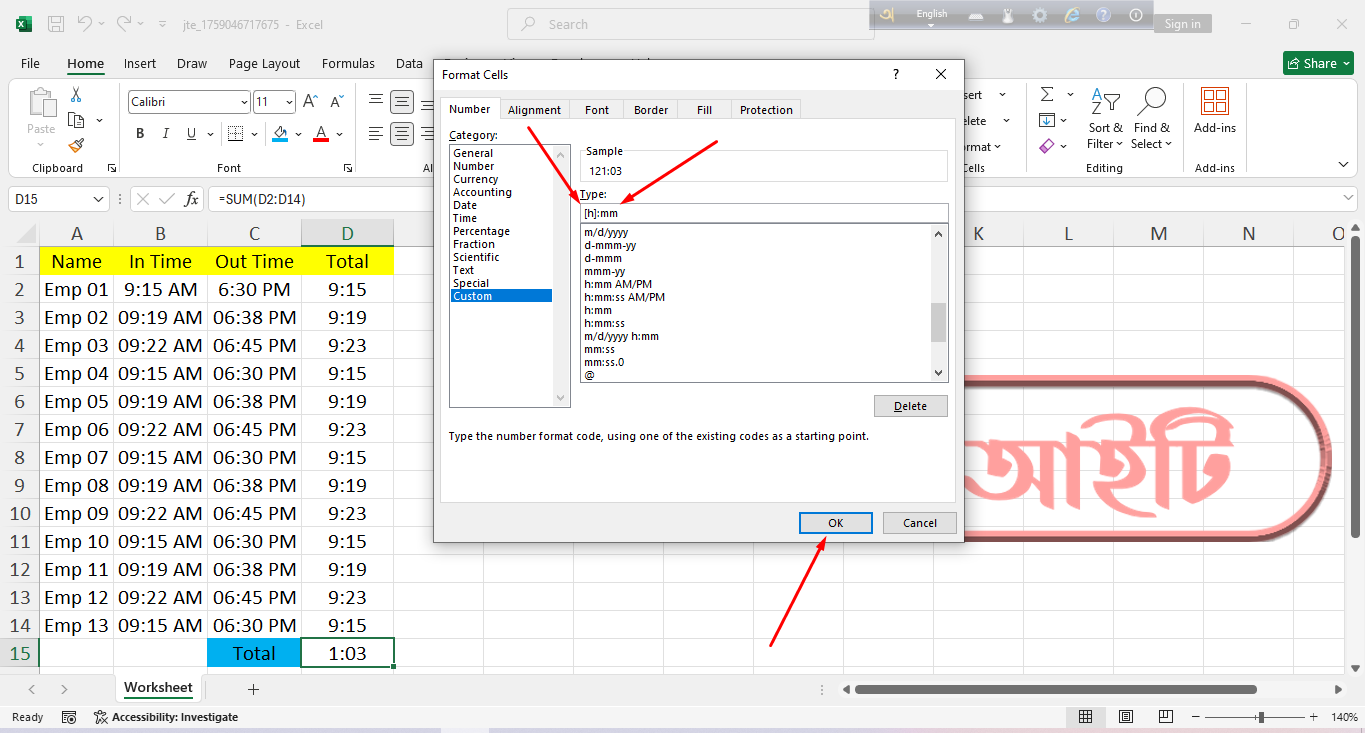This screenshot has width=1365, height=733.
Task: Click the Delete button in dialog
Action: tap(910, 406)
